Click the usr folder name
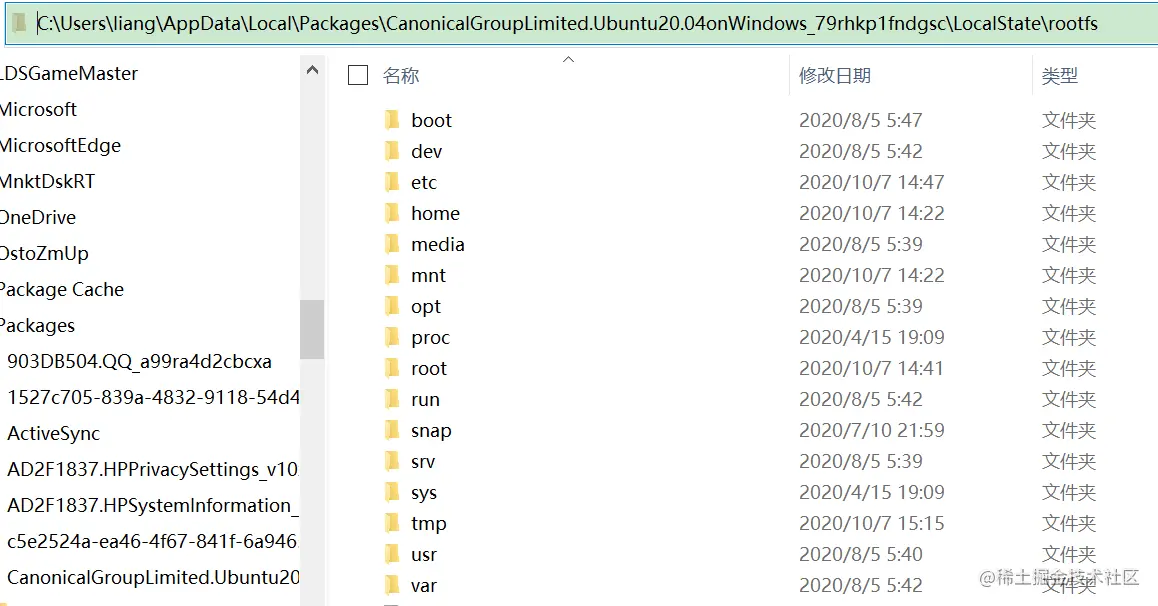 point(424,554)
